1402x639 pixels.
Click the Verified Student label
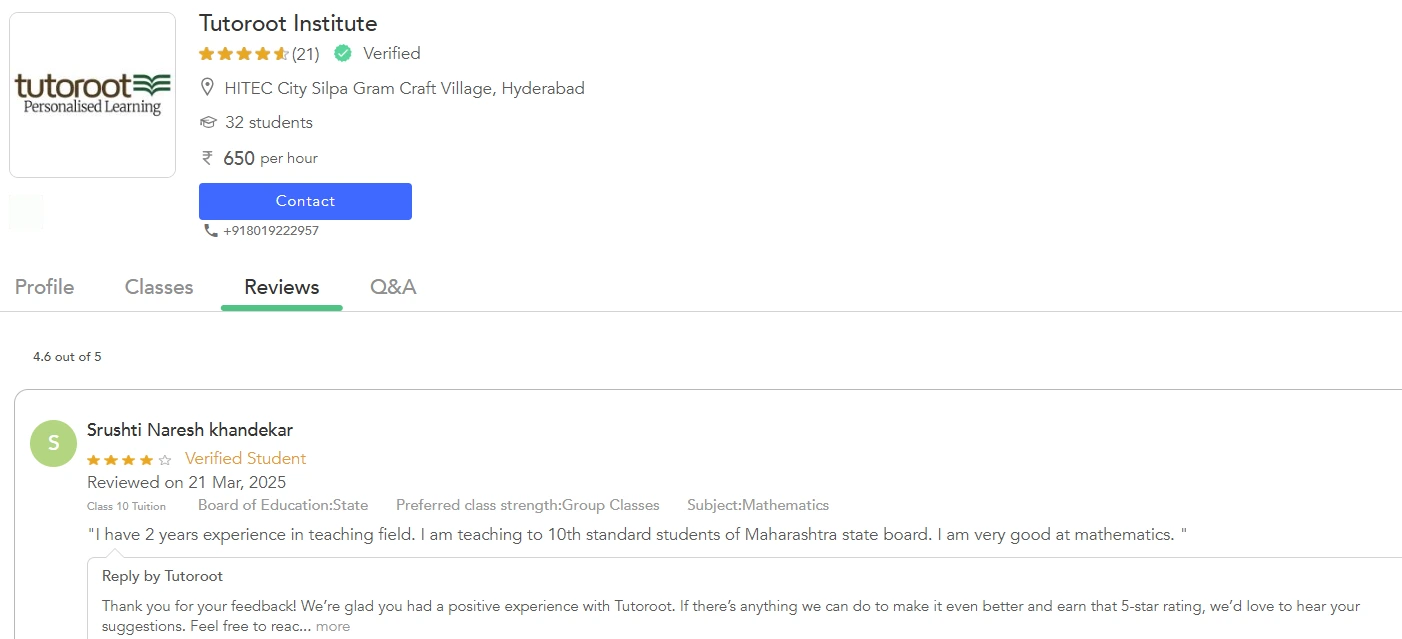(245, 458)
